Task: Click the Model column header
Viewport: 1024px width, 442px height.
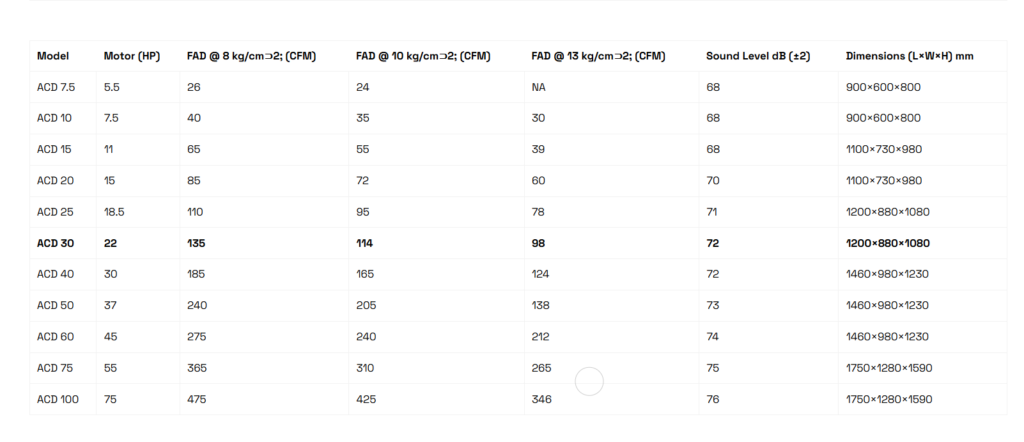Action: pyautogui.click(x=53, y=56)
